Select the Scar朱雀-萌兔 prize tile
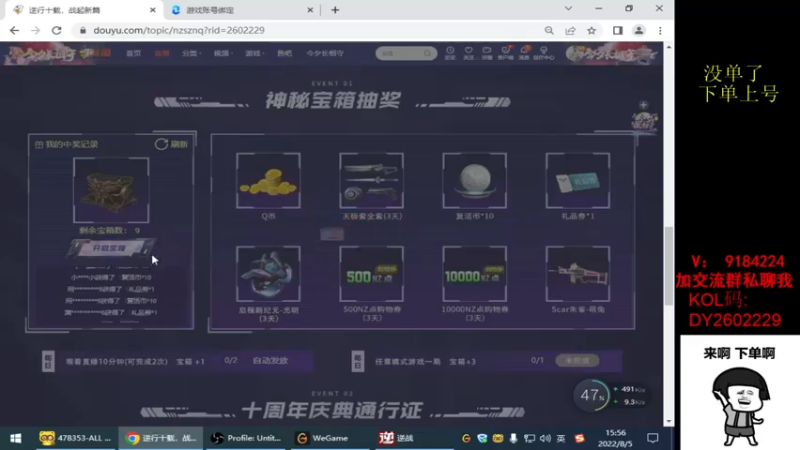Image resolution: width=800 pixels, height=450 pixels. [x=578, y=274]
